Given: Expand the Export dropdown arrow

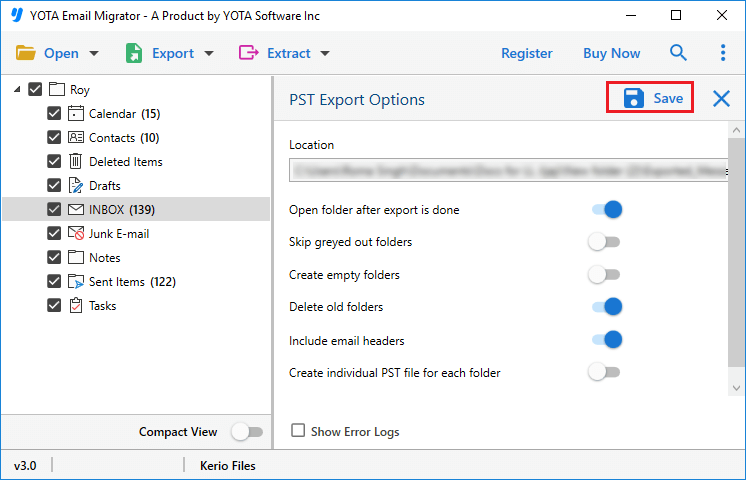Looking at the screenshot, I should click(209, 53).
